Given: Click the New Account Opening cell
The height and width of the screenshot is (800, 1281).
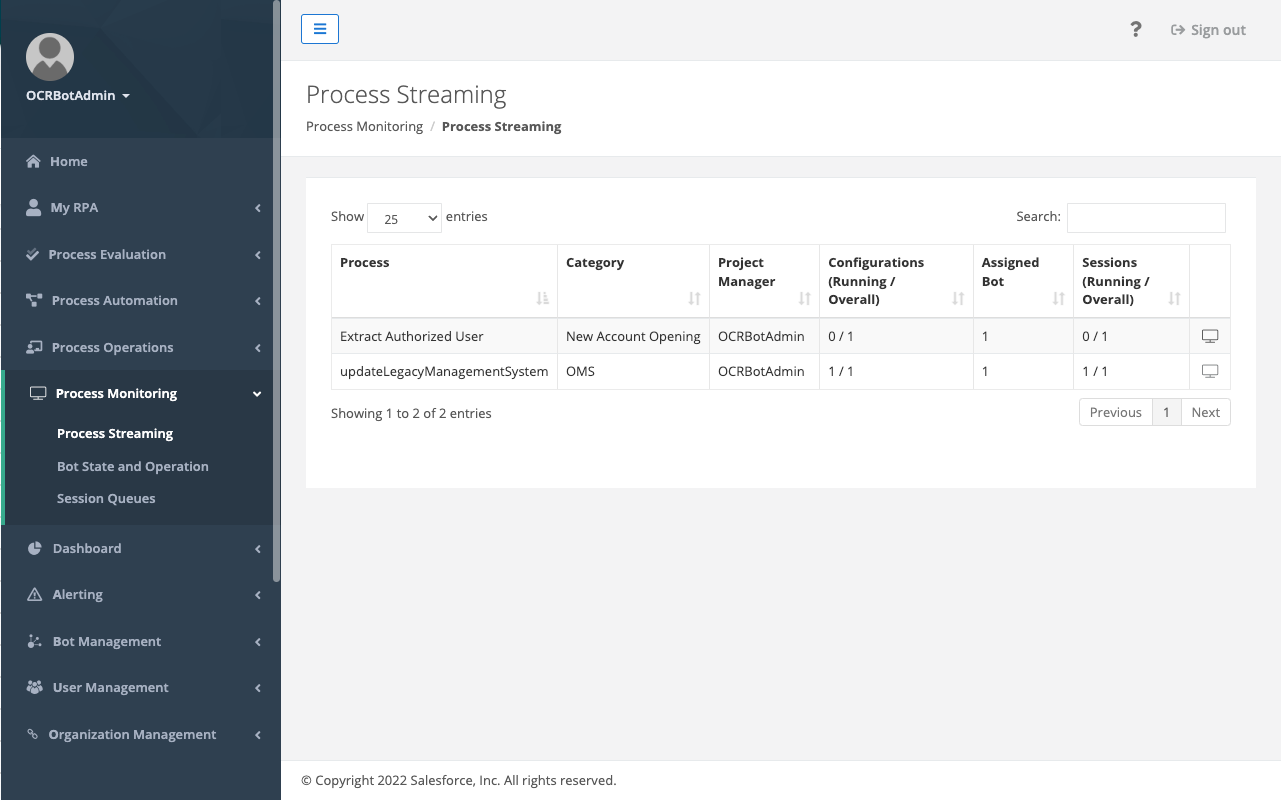Looking at the screenshot, I should click(x=633, y=336).
